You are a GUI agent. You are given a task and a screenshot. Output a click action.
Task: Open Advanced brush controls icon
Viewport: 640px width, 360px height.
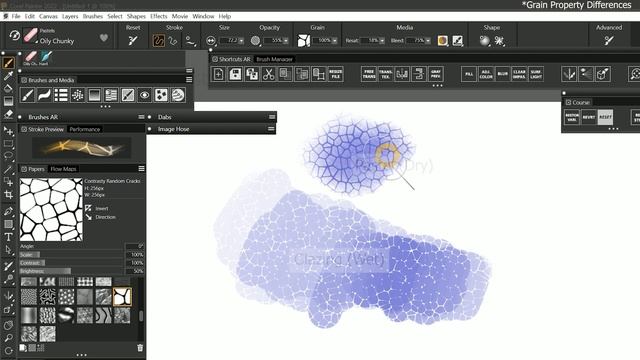(609, 40)
